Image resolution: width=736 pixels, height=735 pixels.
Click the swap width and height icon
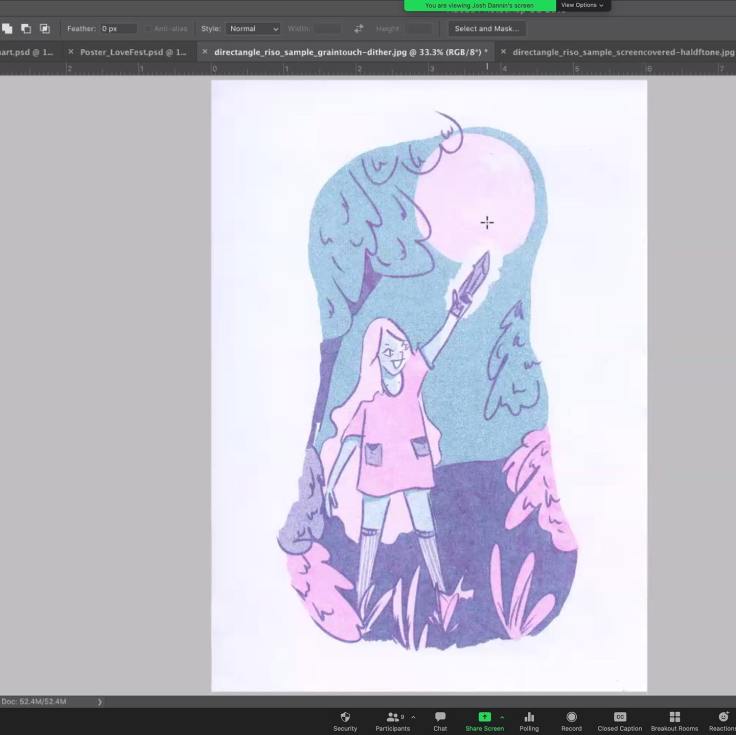click(359, 29)
